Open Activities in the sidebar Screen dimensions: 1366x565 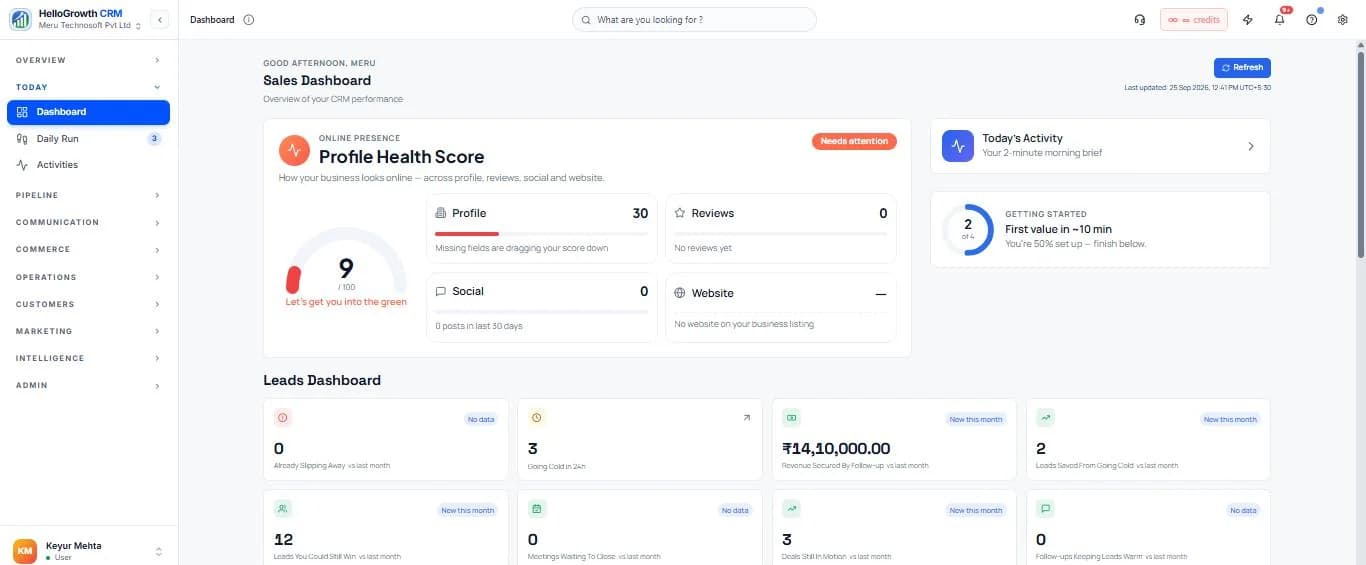pyautogui.click(x=88, y=165)
